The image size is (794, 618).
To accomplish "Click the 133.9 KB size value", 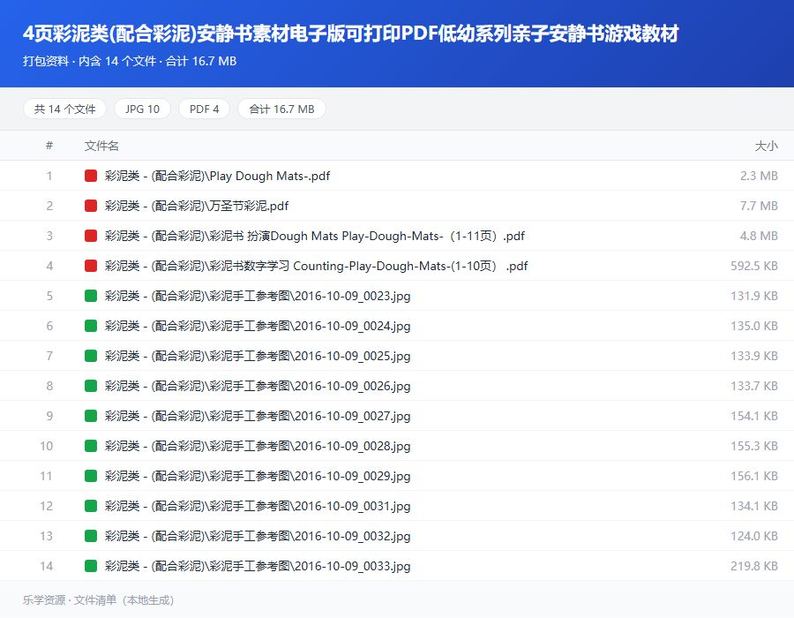I will pyautogui.click(x=754, y=356).
